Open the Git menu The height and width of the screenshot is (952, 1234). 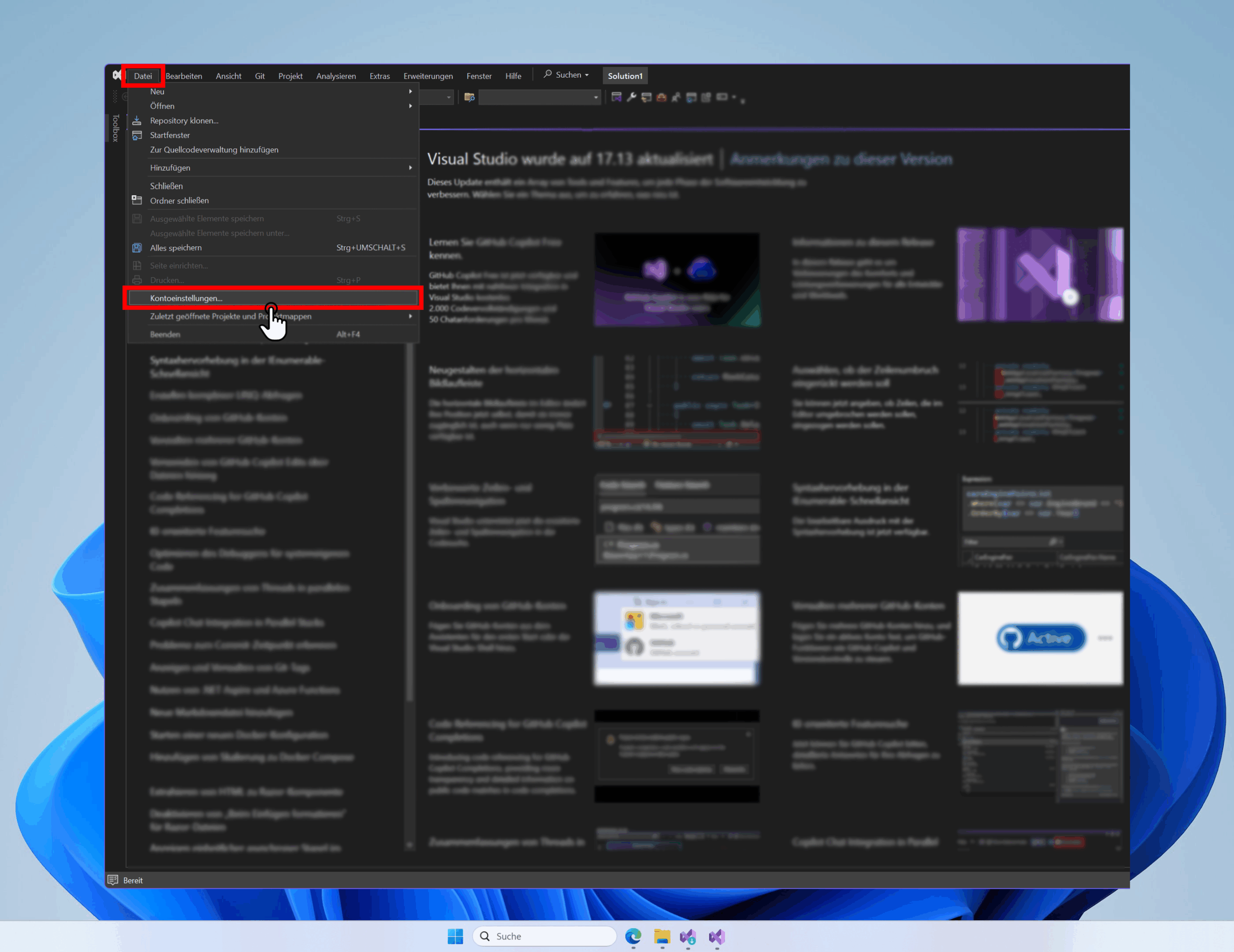point(260,76)
